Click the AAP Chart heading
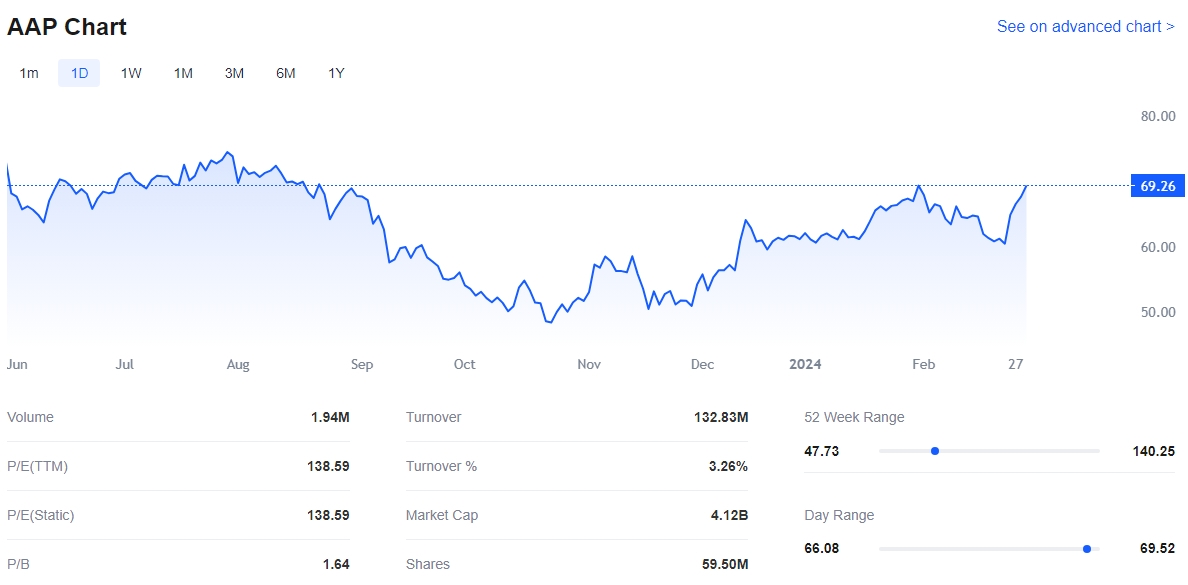1188x585 pixels. tap(67, 27)
